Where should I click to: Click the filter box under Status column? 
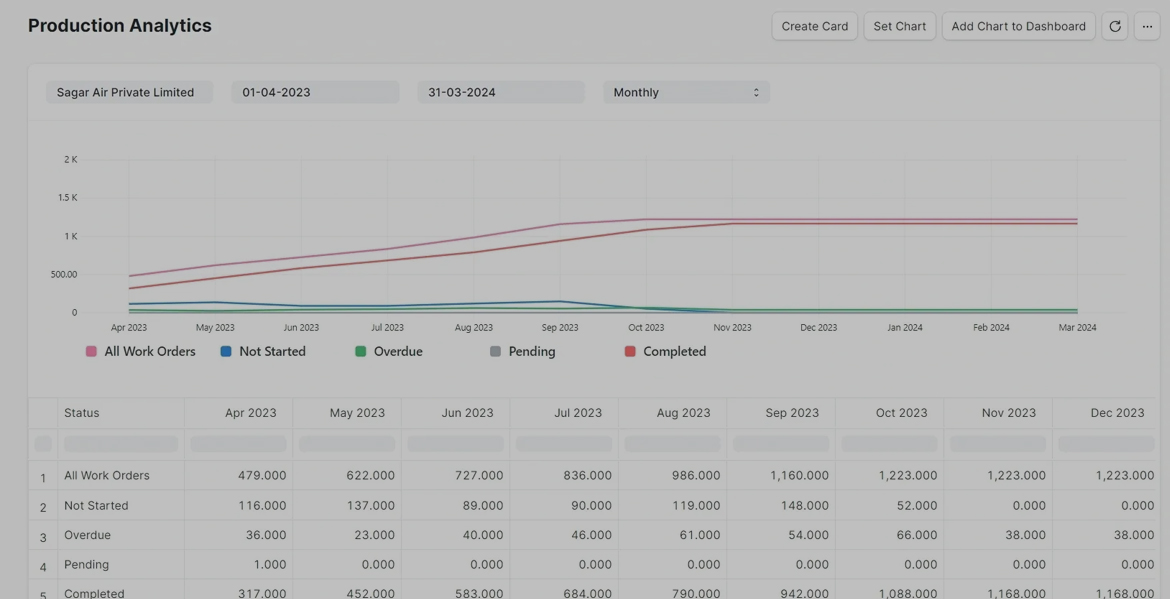pos(121,443)
